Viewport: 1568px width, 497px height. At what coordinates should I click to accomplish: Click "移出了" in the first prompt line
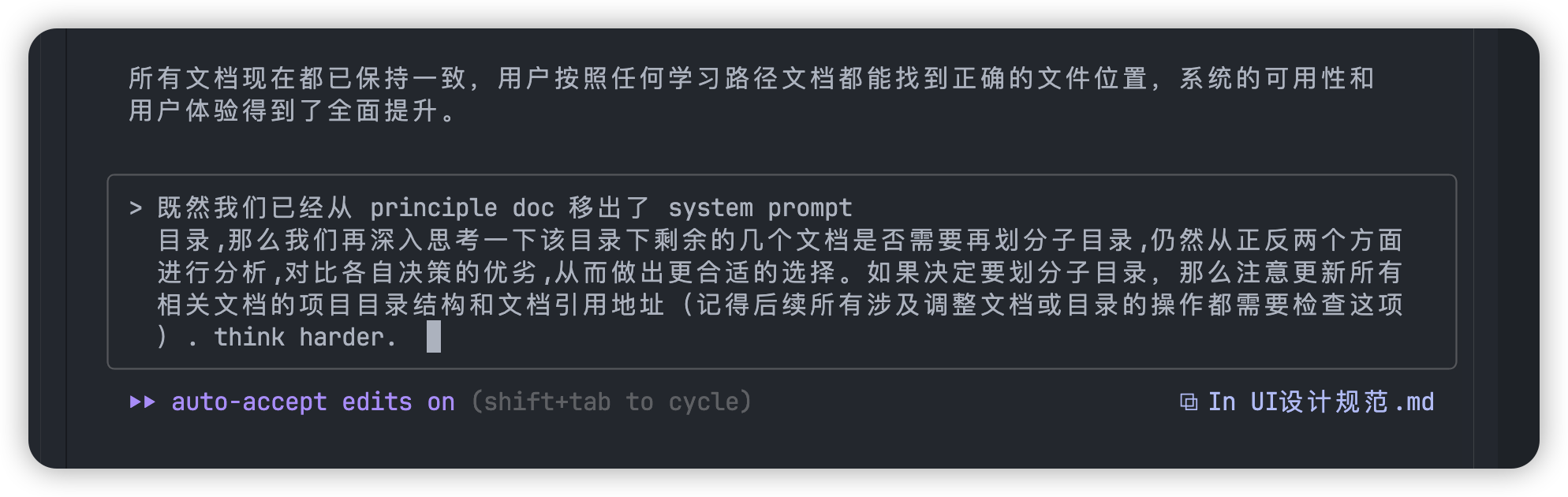(x=610, y=208)
